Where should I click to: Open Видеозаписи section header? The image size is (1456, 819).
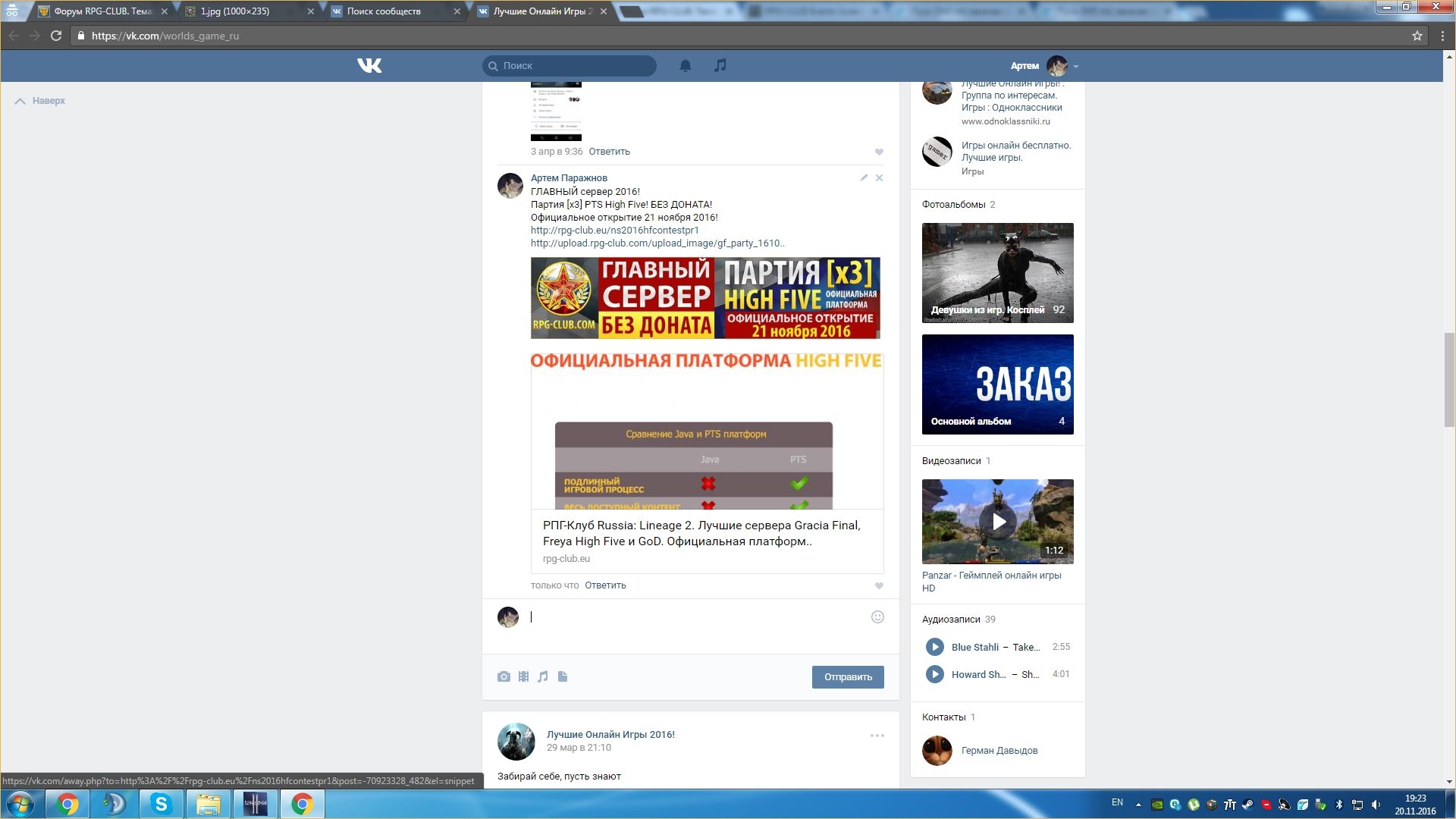coord(952,461)
